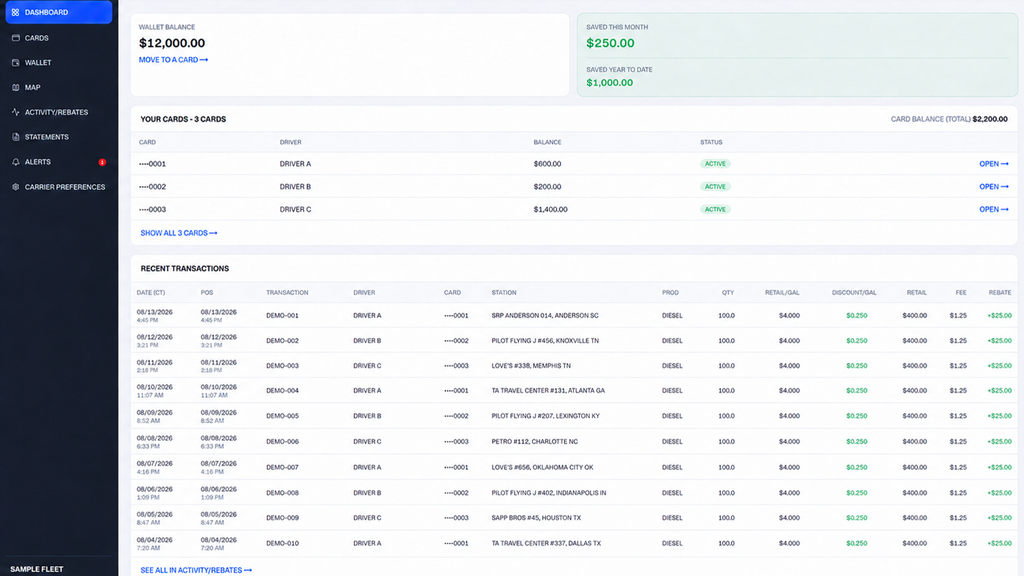Click Show All 3 Cards link
1024x576 pixels.
click(x=178, y=233)
